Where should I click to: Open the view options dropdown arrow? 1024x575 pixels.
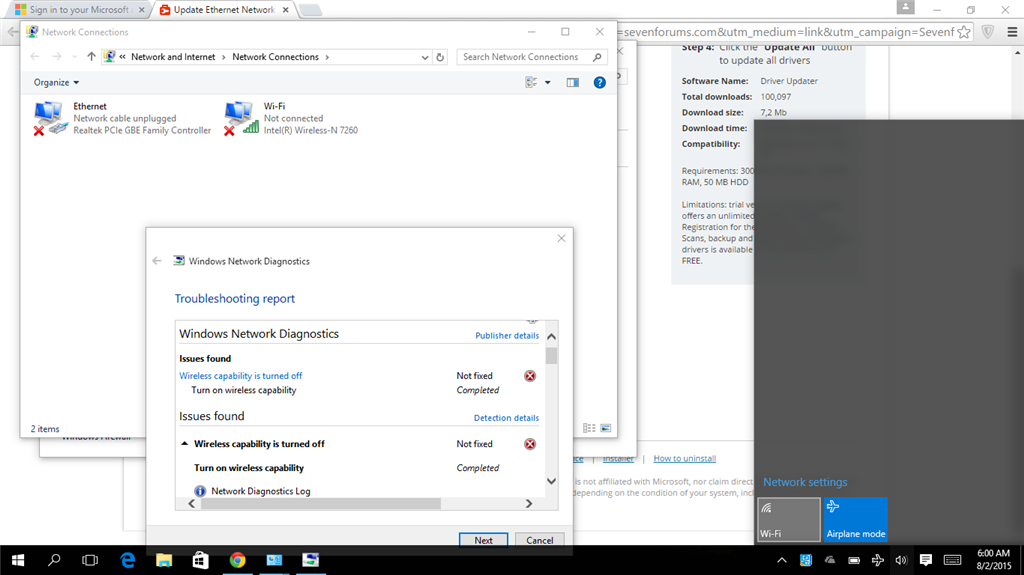click(x=548, y=82)
